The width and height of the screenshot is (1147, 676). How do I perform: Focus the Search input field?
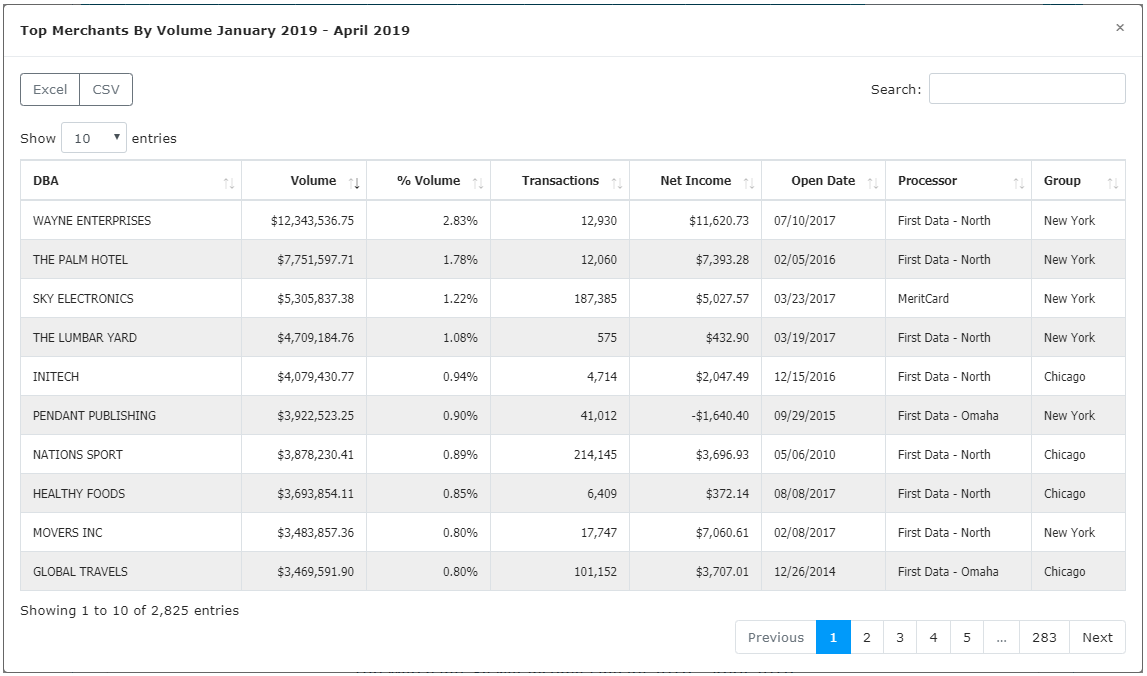pos(1027,89)
